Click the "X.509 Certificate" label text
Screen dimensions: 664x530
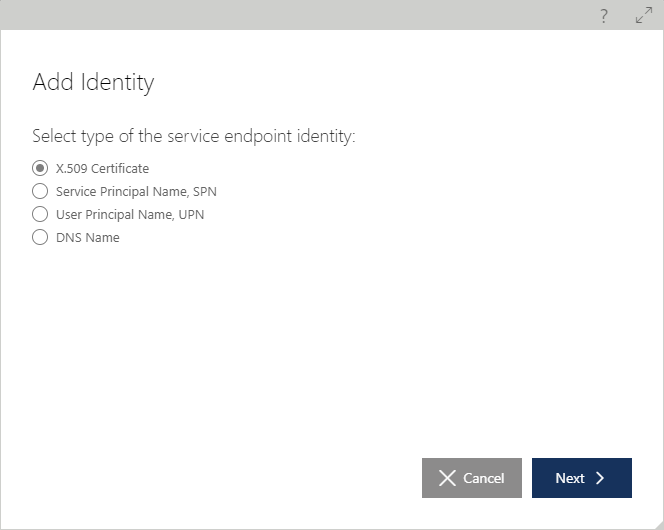102,168
